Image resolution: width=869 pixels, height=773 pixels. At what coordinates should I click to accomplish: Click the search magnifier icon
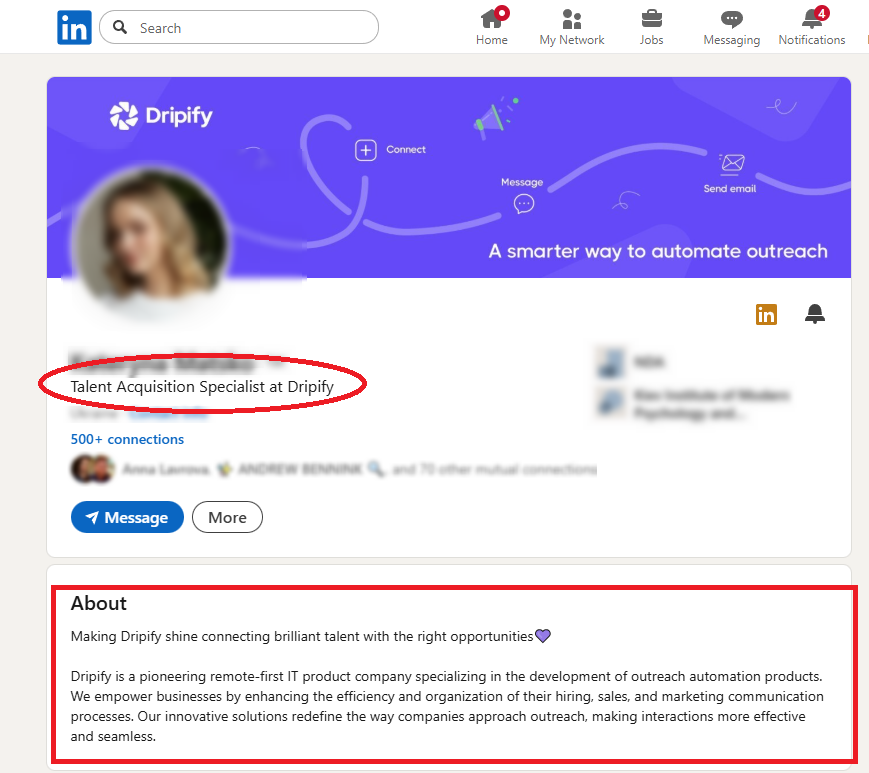click(120, 27)
